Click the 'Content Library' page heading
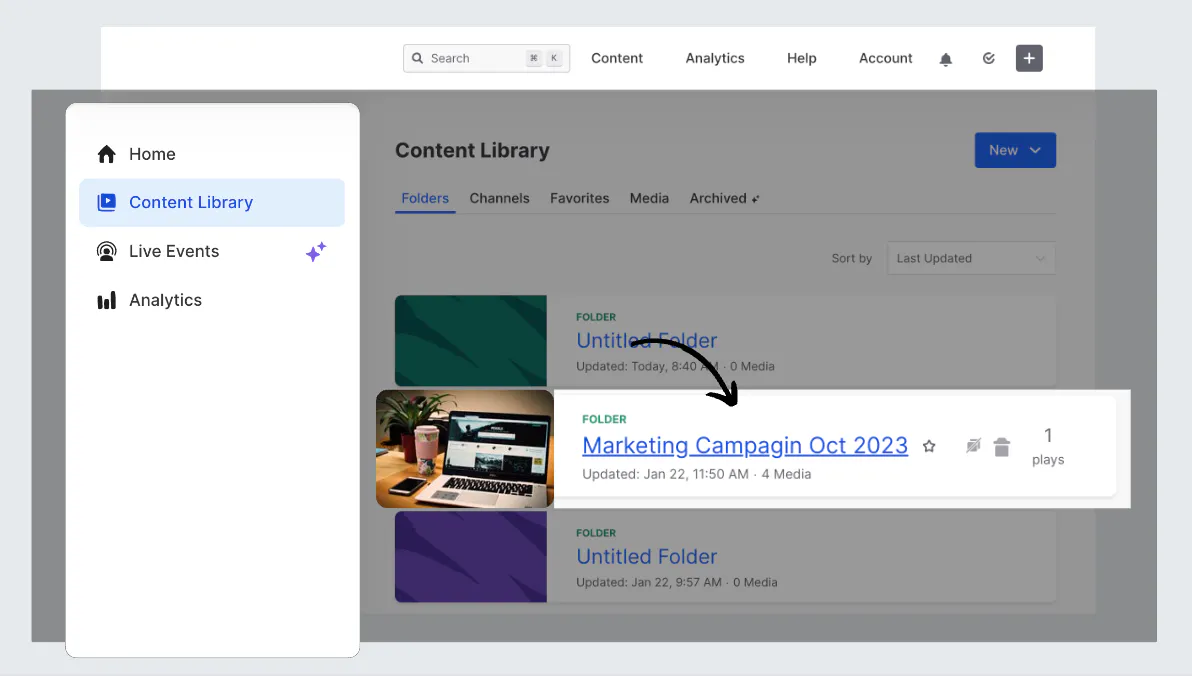This screenshot has height=676, width=1192. (x=472, y=151)
